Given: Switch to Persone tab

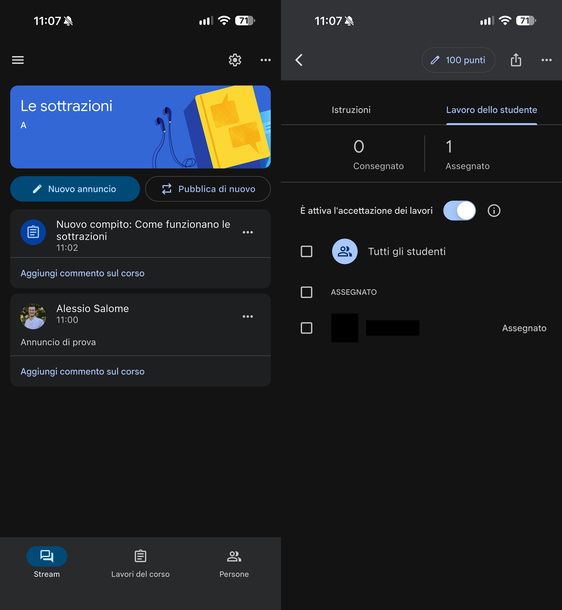Looking at the screenshot, I should pos(234,562).
